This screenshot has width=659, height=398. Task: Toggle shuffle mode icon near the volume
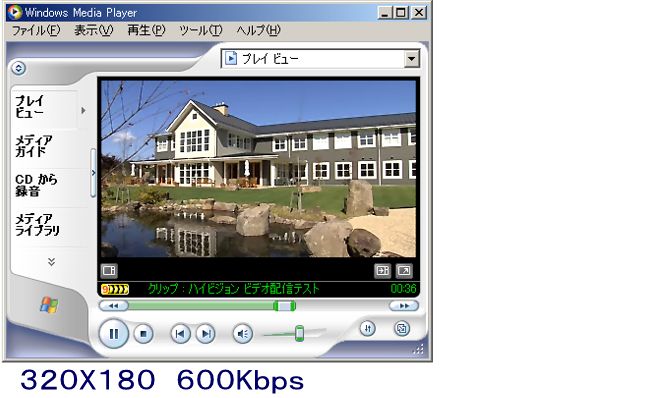pyautogui.click(x=368, y=328)
